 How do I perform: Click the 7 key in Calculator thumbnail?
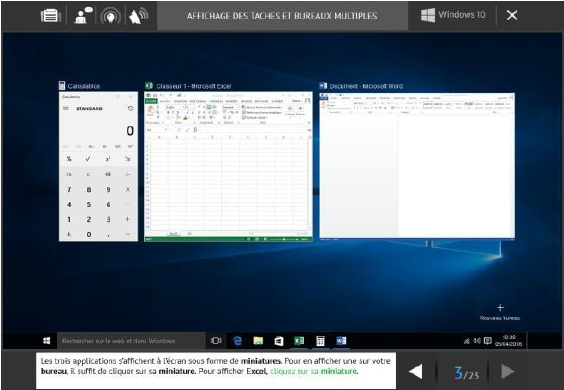pyautogui.click(x=69, y=190)
